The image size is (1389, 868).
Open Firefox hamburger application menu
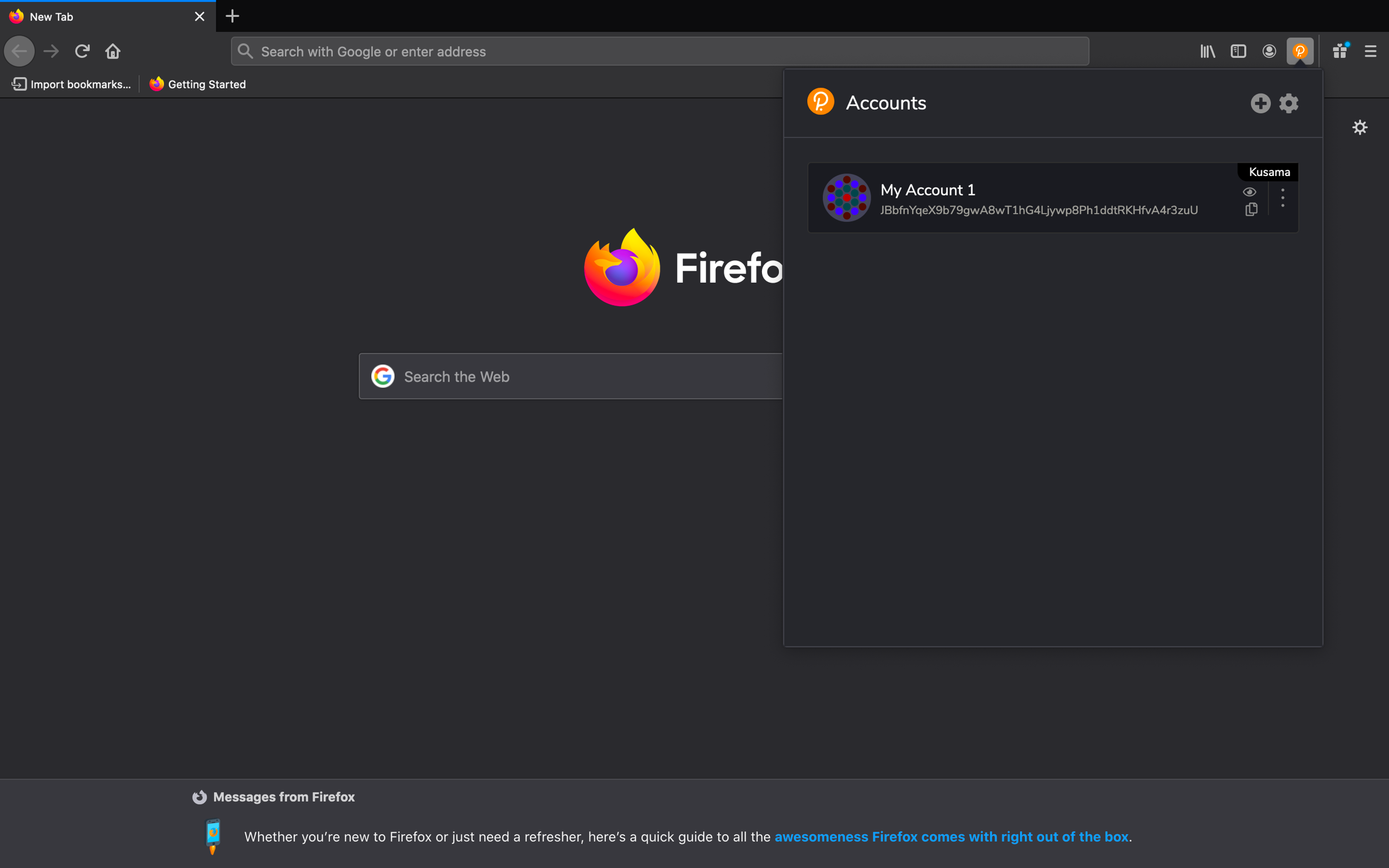tap(1370, 51)
